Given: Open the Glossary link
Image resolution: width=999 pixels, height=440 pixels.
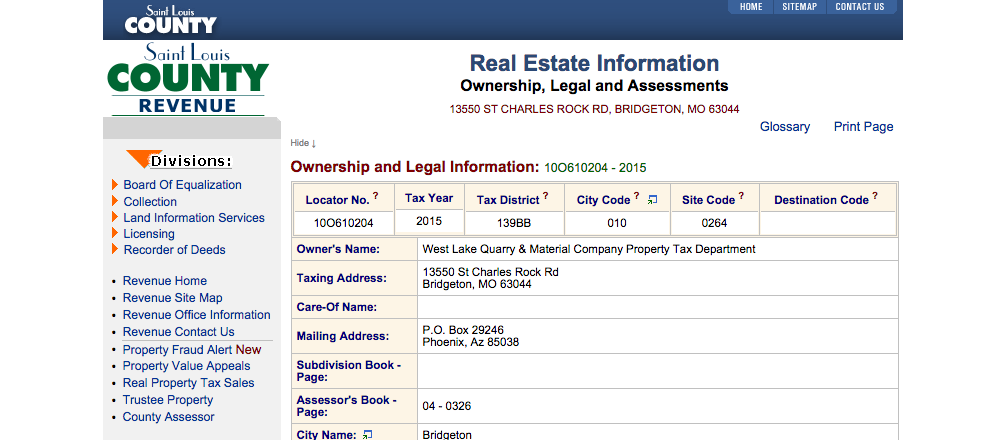Looking at the screenshot, I should click(x=784, y=127).
